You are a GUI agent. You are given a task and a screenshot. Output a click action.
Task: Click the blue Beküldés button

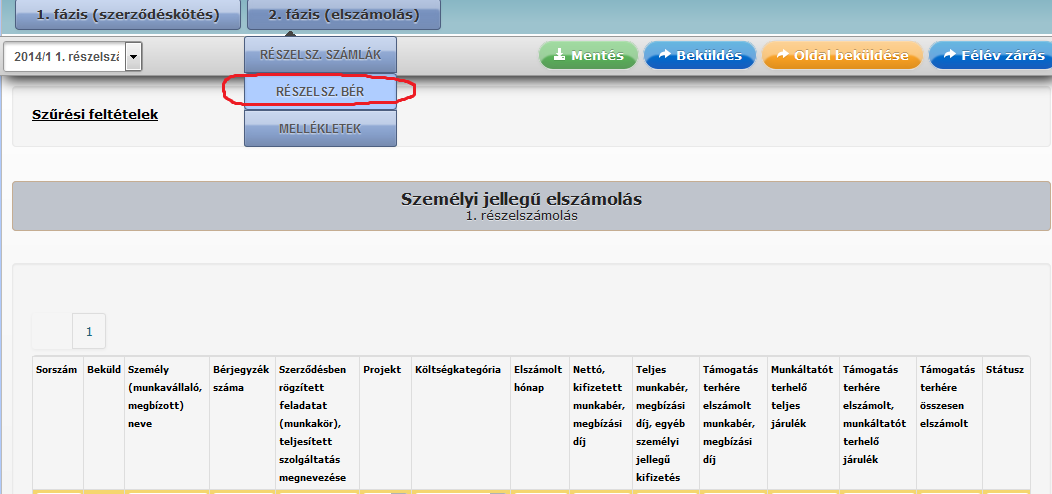pyautogui.click(x=700, y=56)
